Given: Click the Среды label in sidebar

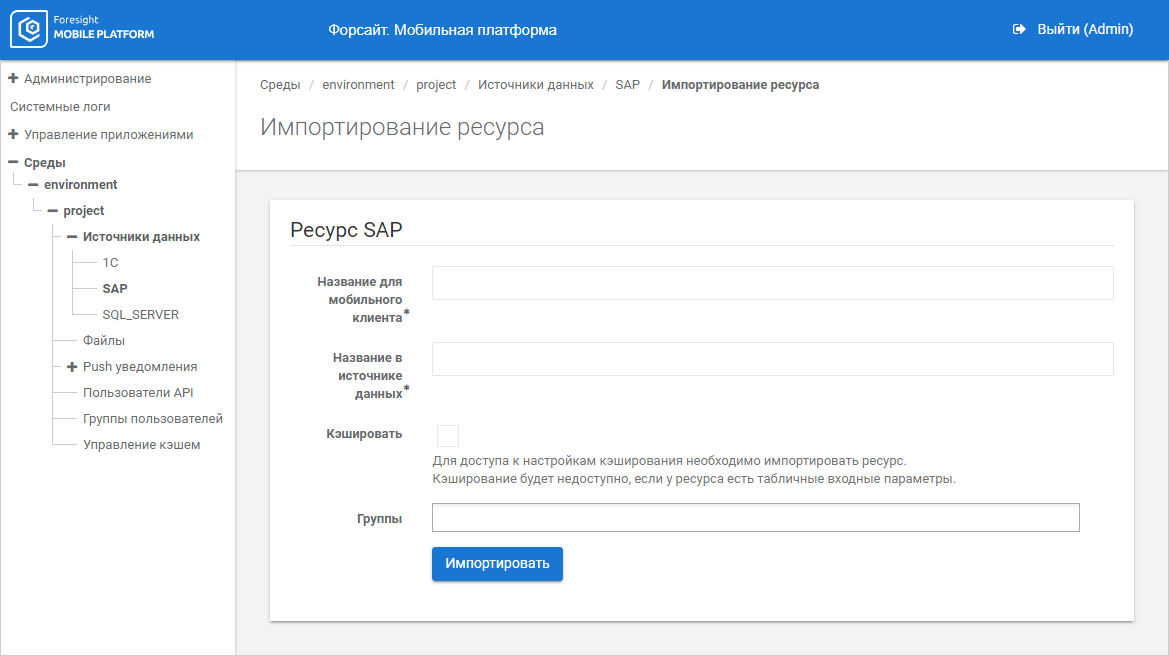Looking at the screenshot, I should [x=45, y=163].
